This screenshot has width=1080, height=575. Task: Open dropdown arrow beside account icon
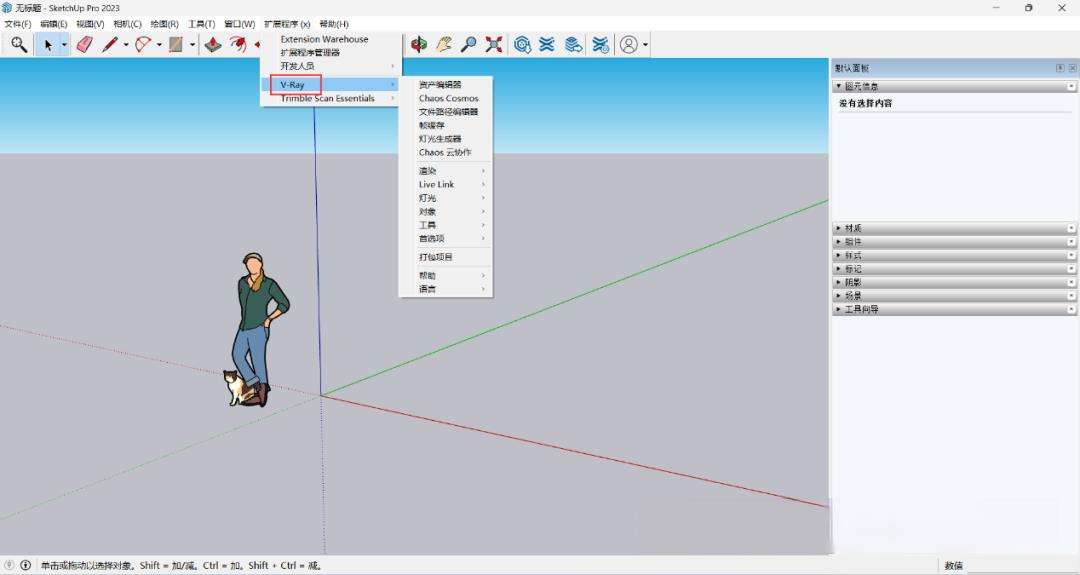click(645, 45)
